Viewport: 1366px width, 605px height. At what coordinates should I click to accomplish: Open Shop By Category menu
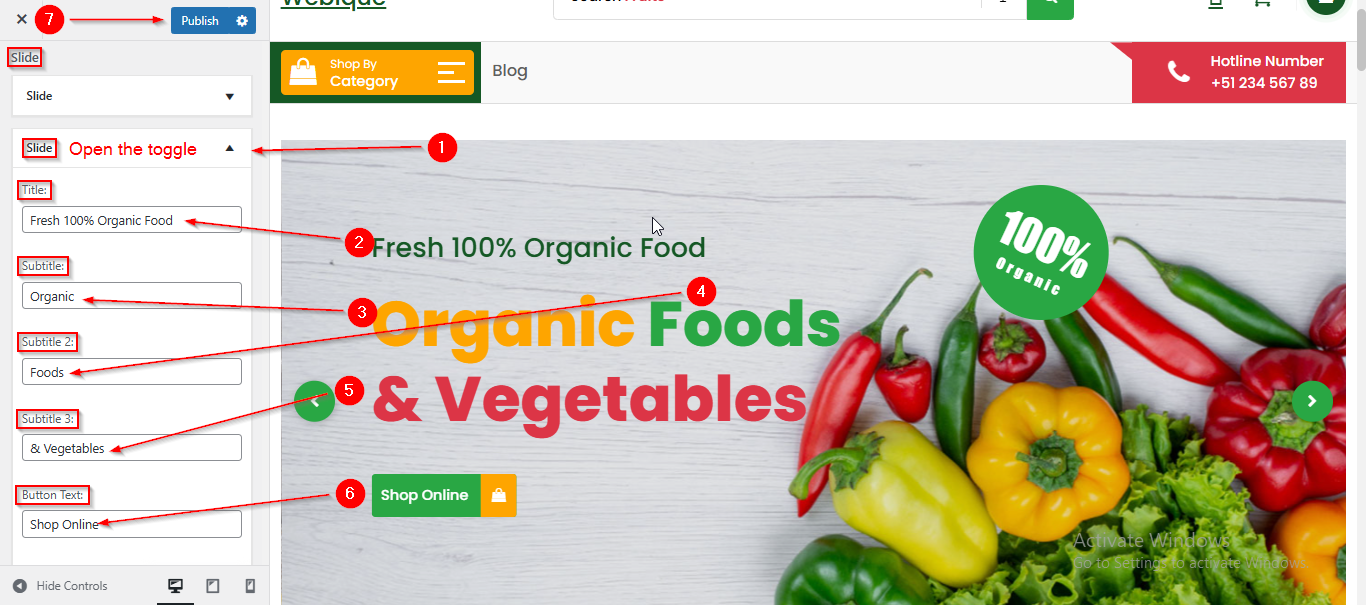pos(377,72)
